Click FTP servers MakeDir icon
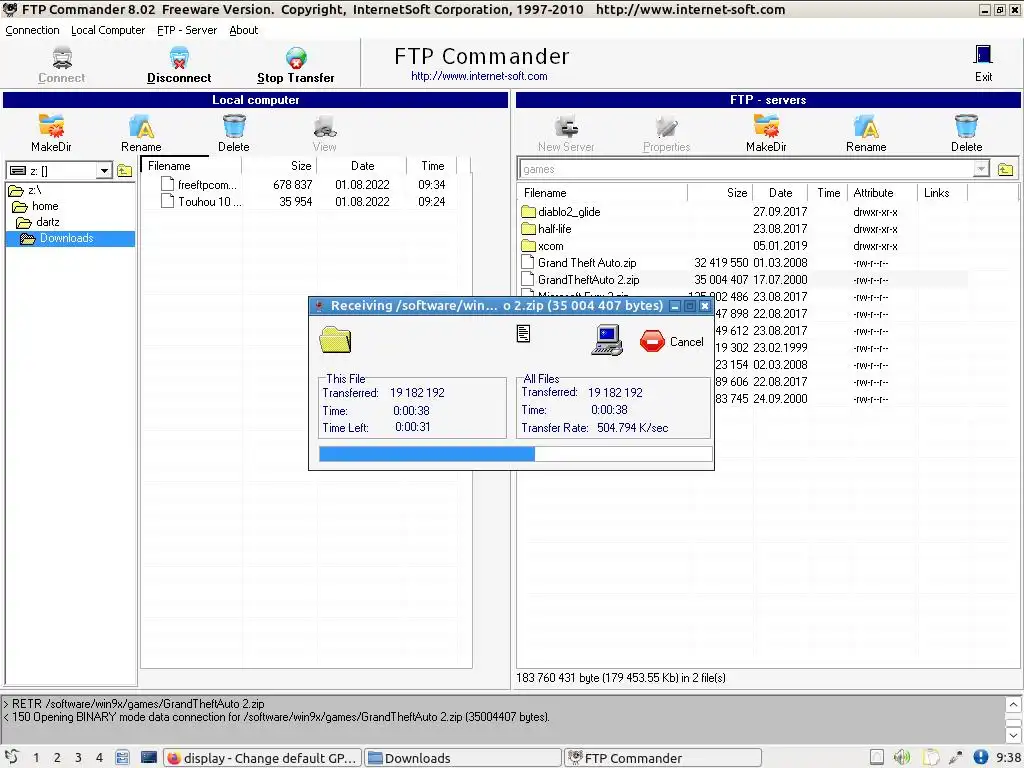This screenshot has height=768, width=1024. point(766,126)
